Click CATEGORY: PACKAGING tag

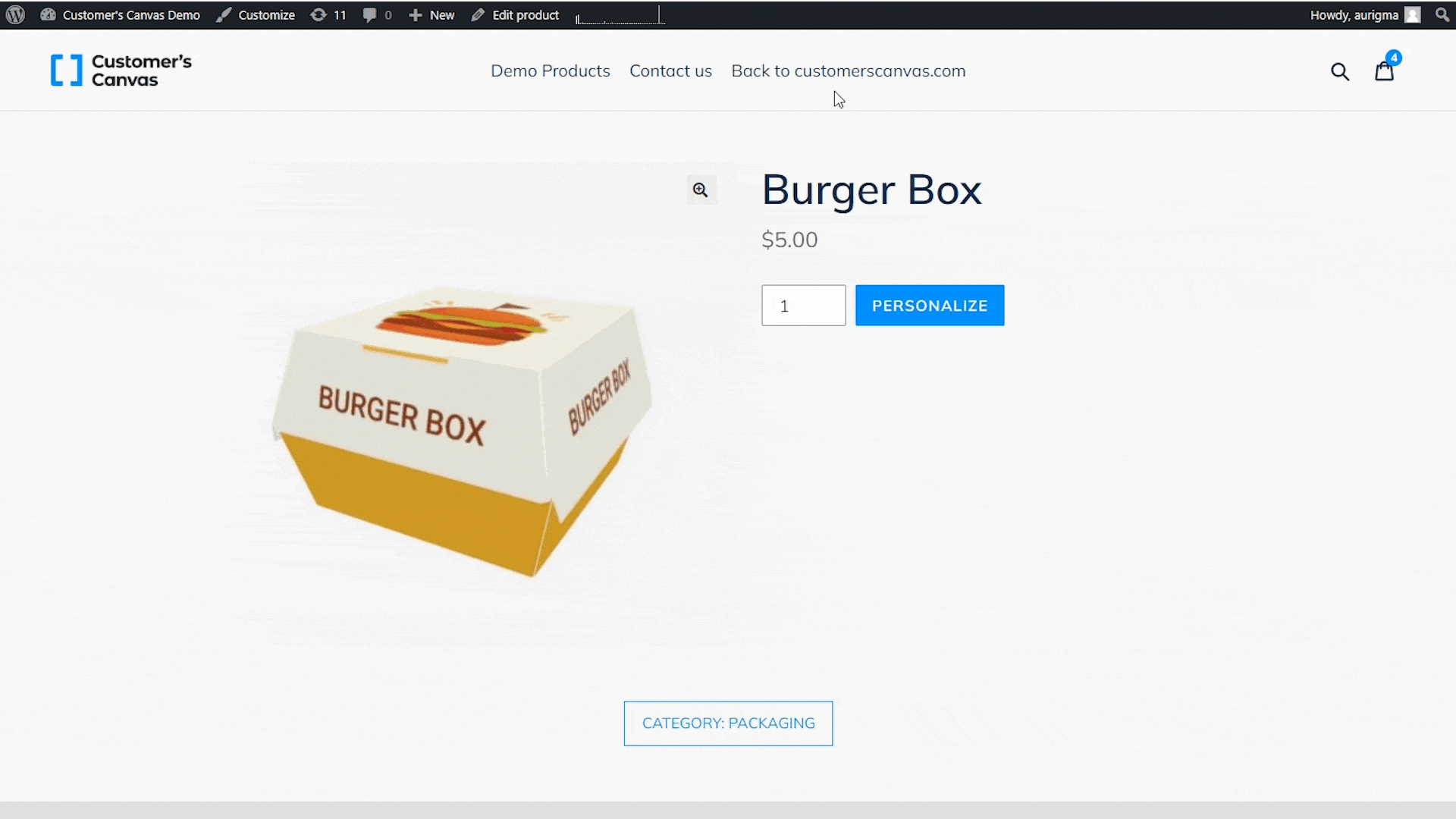pos(728,723)
